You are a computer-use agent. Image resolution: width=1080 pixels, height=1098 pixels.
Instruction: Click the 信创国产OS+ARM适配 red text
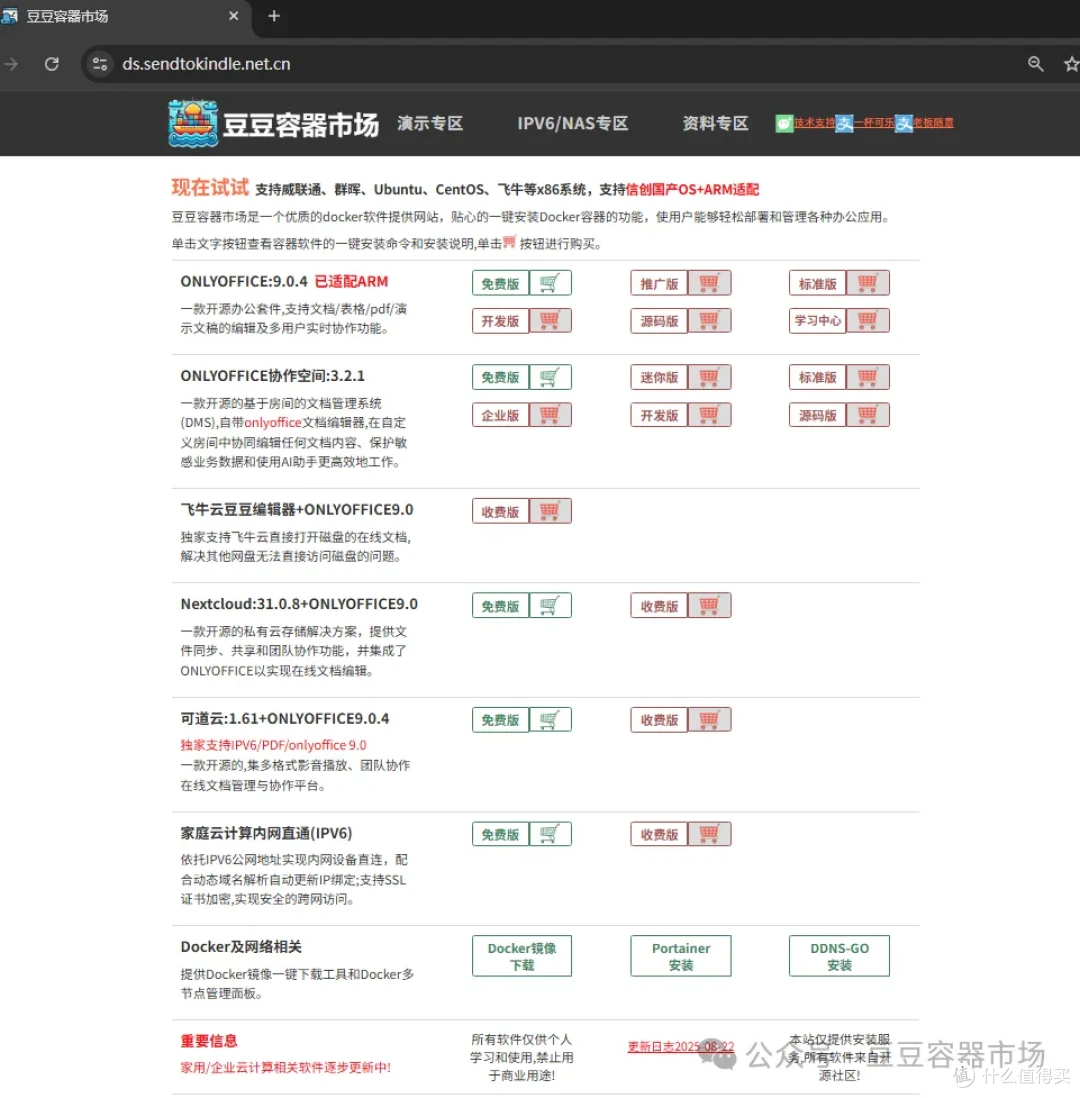pyautogui.click(x=692, y=189)
